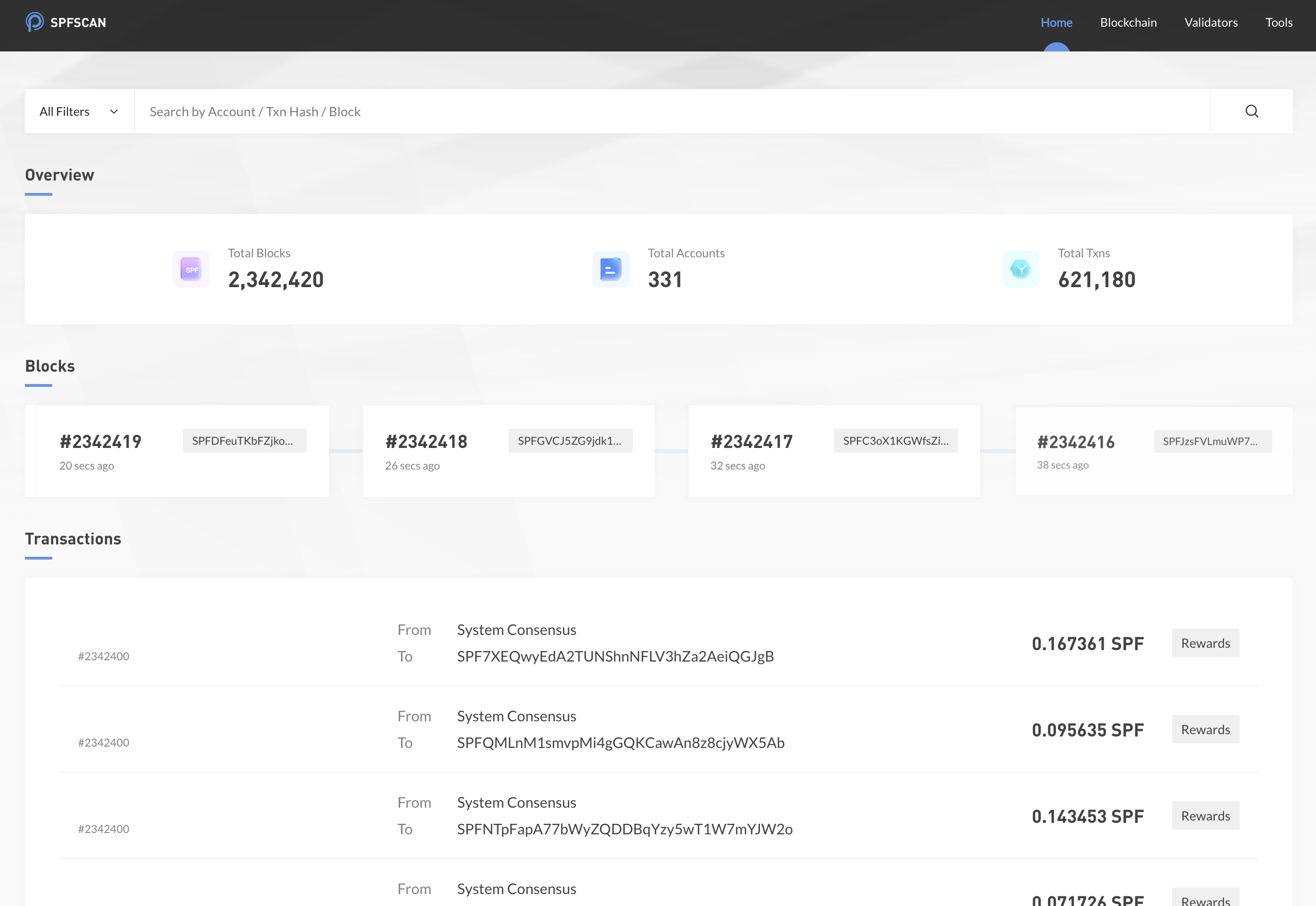Click the Transactions section heading
Screen dimensions: 1316x906
tap(73, 539)
